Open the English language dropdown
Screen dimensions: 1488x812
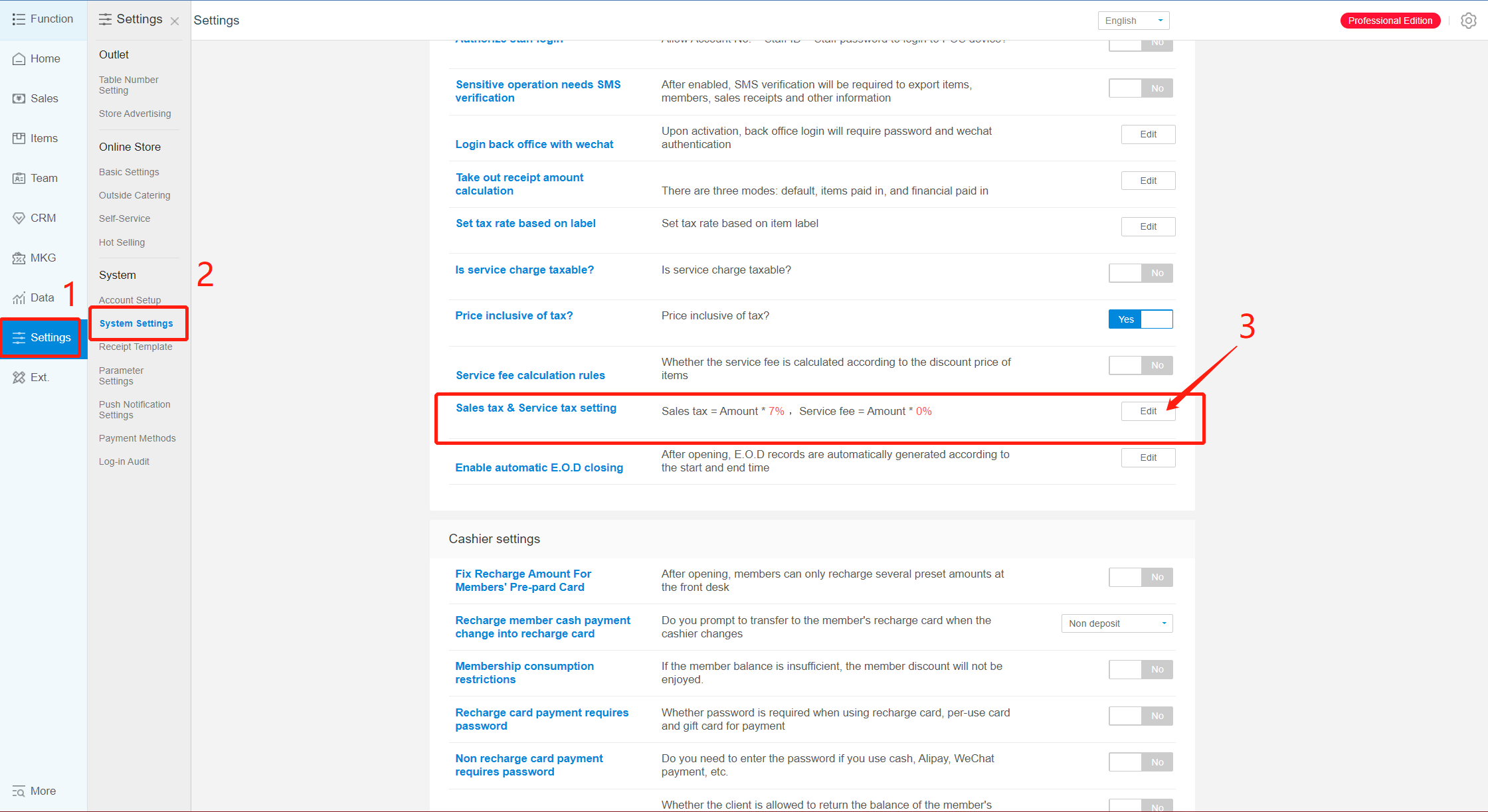[1133, 21]
